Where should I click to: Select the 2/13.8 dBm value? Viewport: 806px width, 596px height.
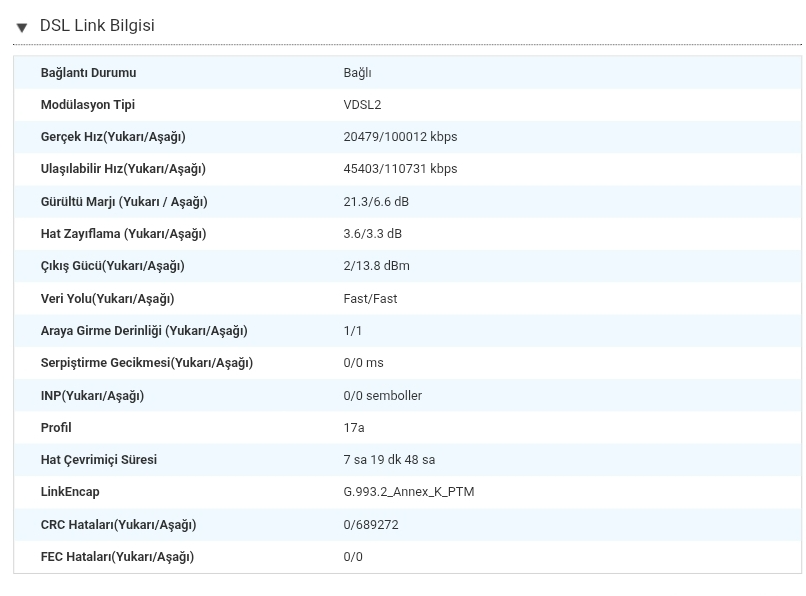[377, 266]
